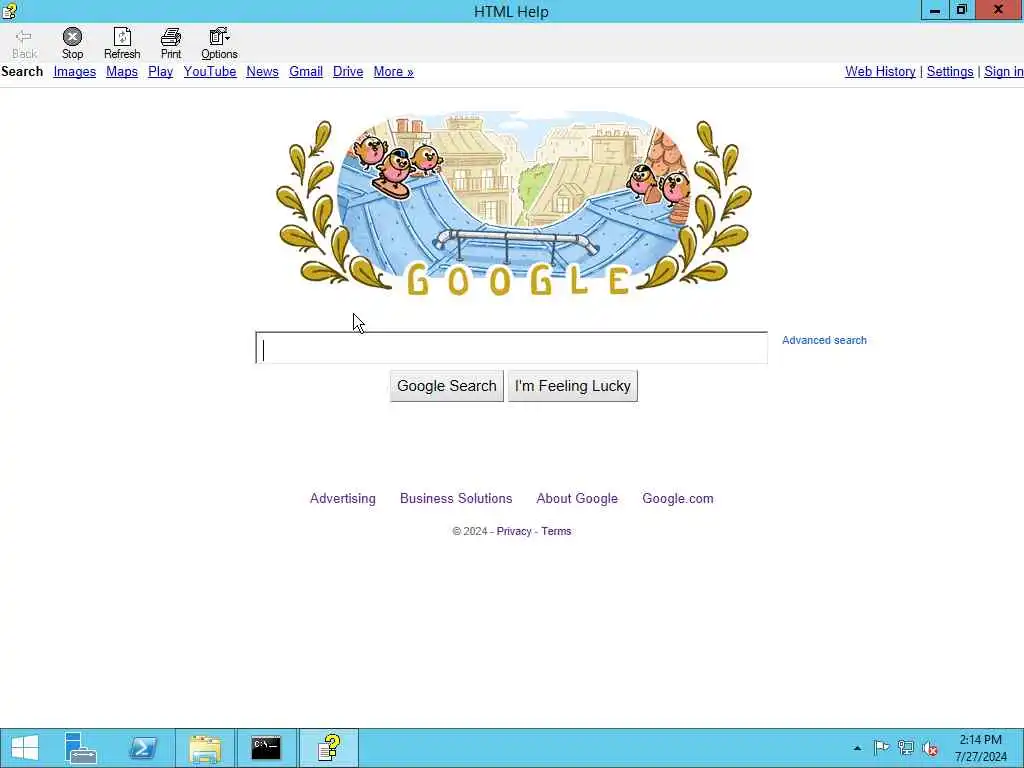Open the Terms link
The width and height of the screenshot is (1024, 768).
coord(556,532)
